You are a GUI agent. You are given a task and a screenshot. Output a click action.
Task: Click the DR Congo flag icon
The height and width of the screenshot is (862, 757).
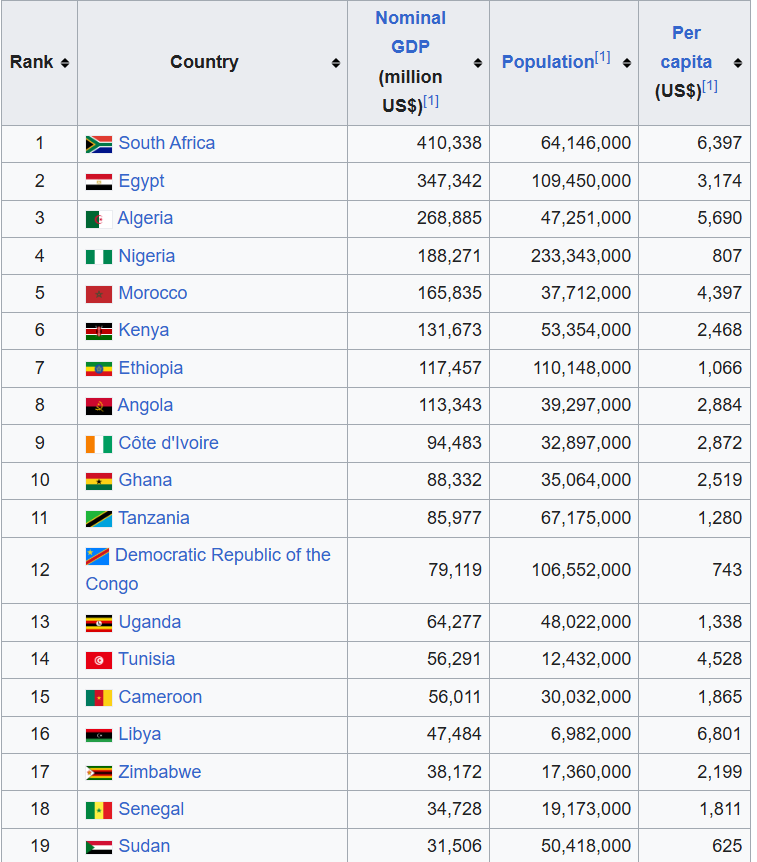click(x=97, y=556)
